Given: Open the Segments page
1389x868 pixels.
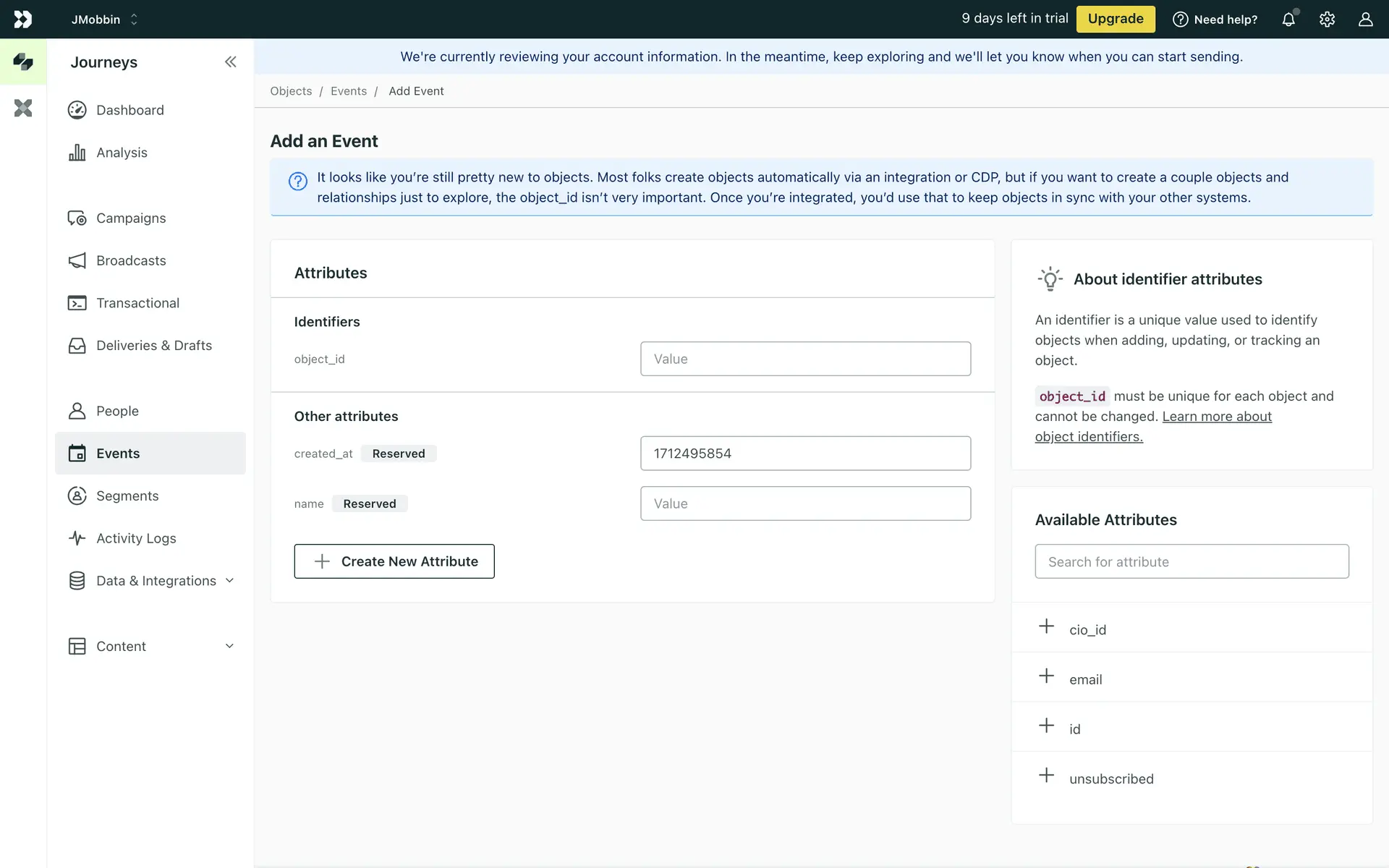Looking at the screenshot, I should 127,496.
